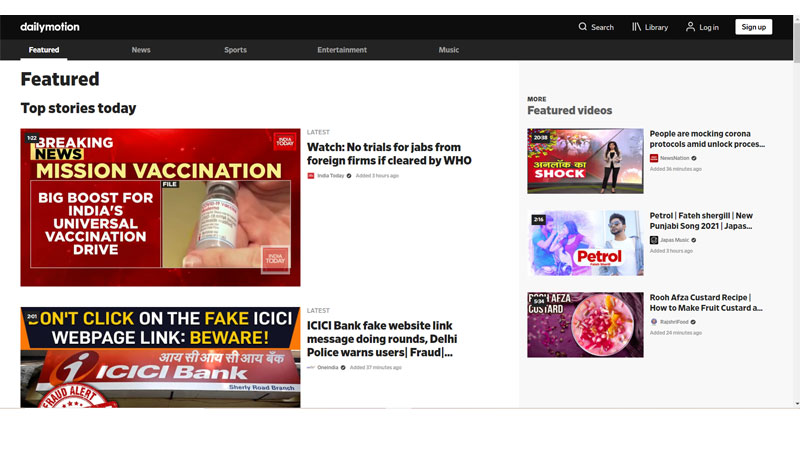800x450 pixels.
Task: Click the Library label in header
Action: point(656,28)
